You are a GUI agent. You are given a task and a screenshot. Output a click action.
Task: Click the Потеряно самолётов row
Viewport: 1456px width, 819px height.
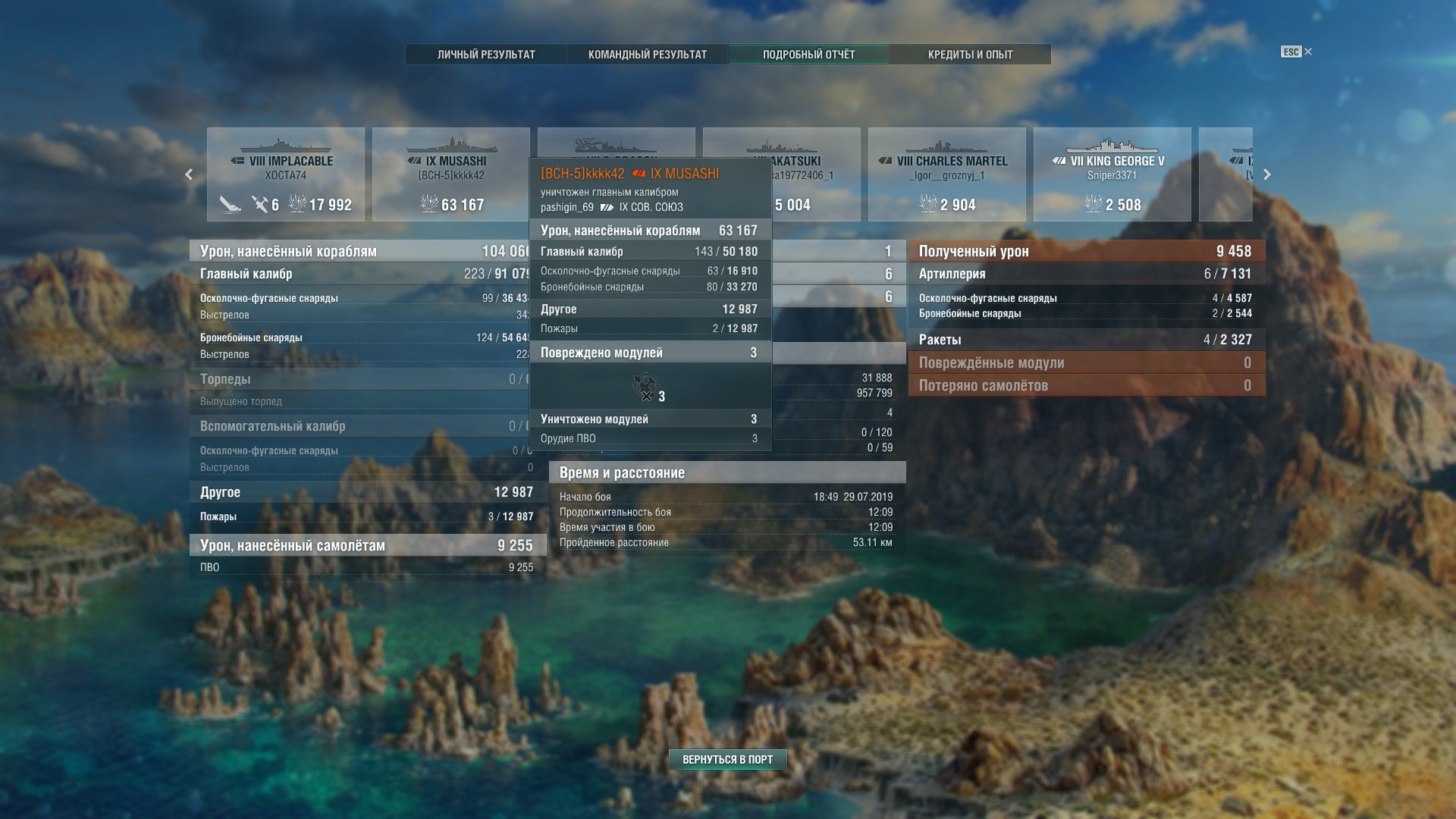1086,385
